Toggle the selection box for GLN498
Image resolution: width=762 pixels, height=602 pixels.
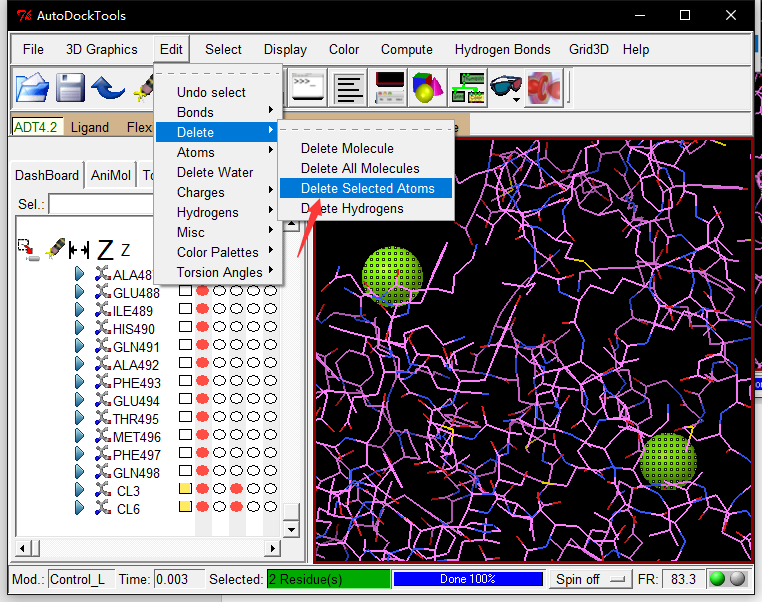(x=185, y=470)
